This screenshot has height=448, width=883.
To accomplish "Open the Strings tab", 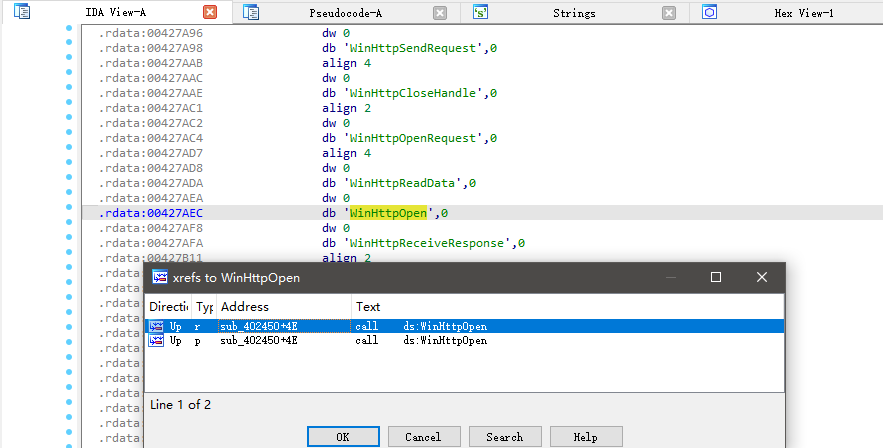I will [574, 13].
